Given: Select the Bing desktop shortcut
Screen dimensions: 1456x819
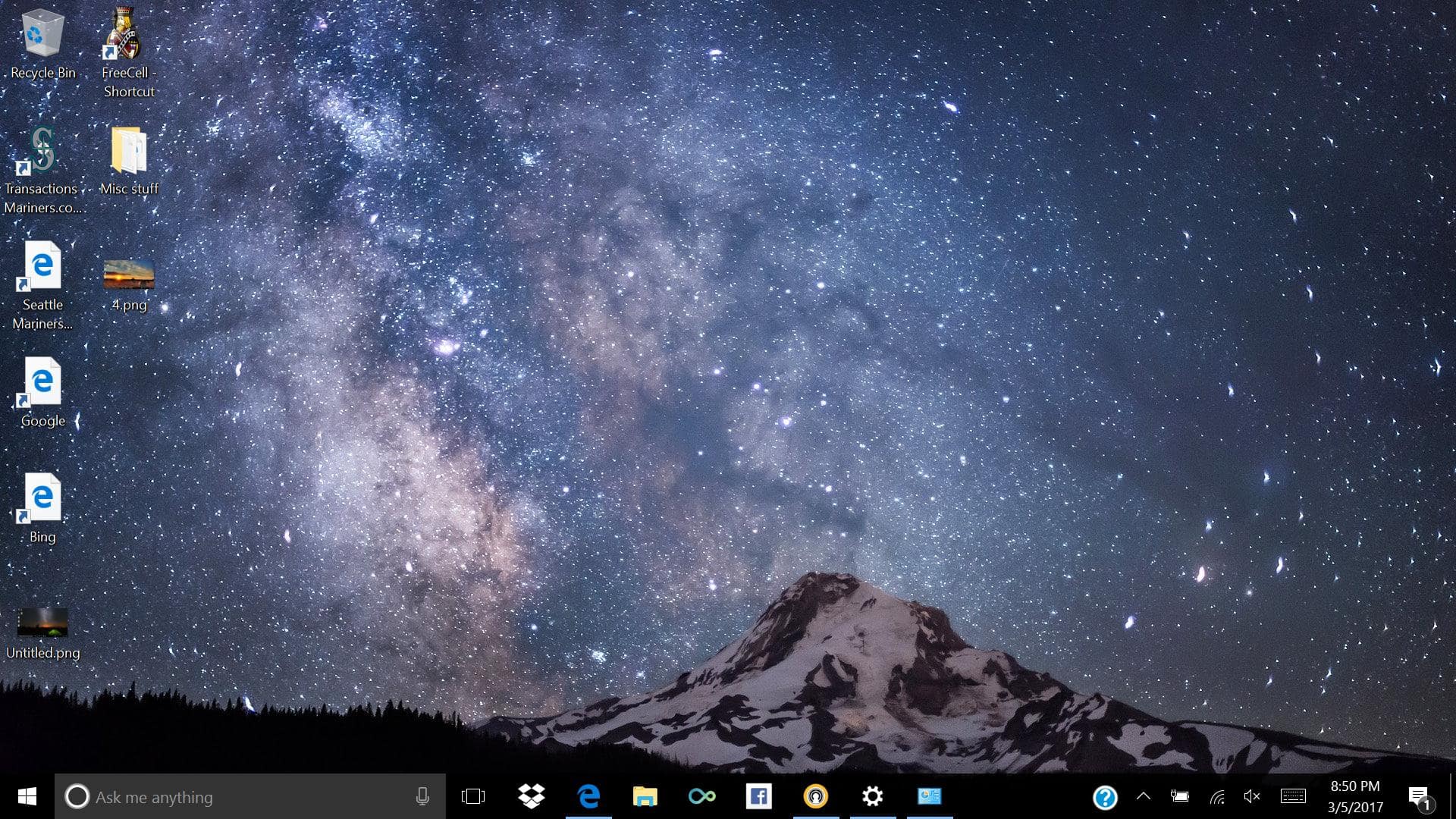Looking at the screenshot, I should tap(42, 499).
